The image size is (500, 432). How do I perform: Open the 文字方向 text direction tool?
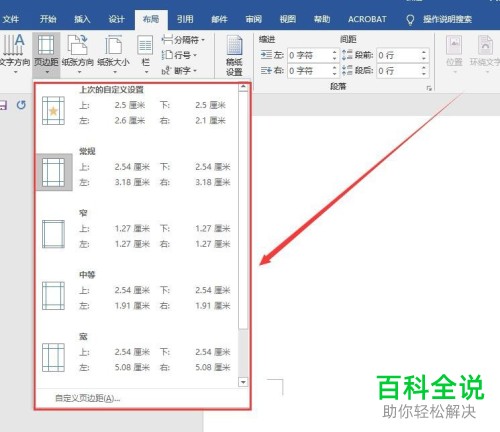[x=14, y=53]
